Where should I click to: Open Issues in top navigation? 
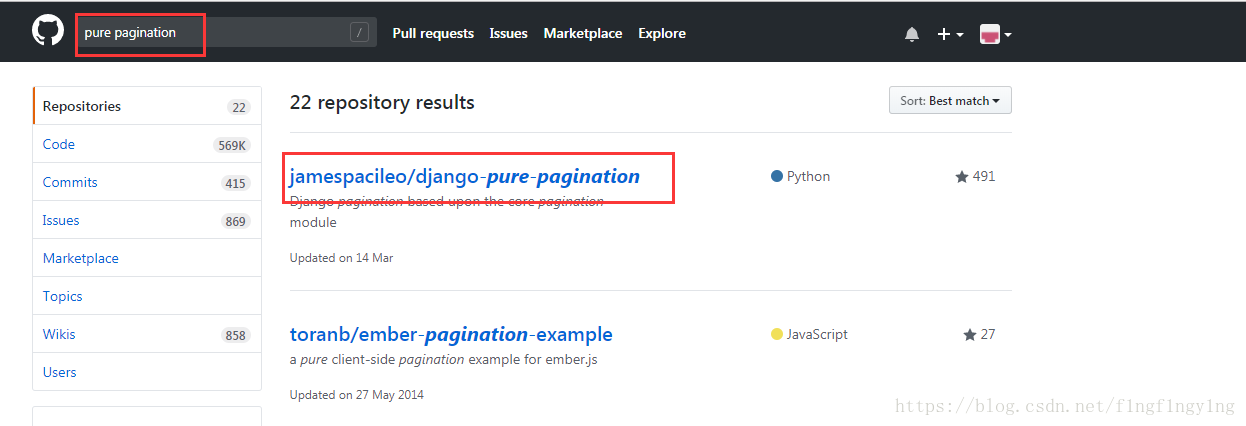(508, 33)
